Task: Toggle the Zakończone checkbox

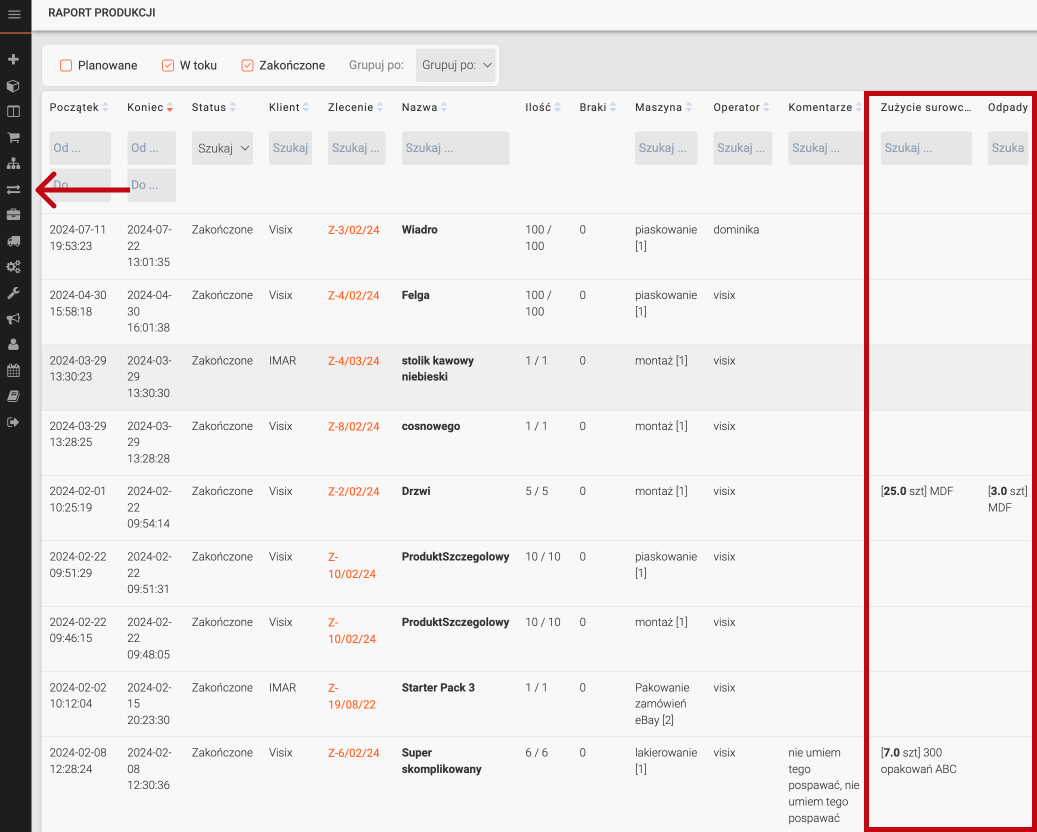Action: (247, 66)
